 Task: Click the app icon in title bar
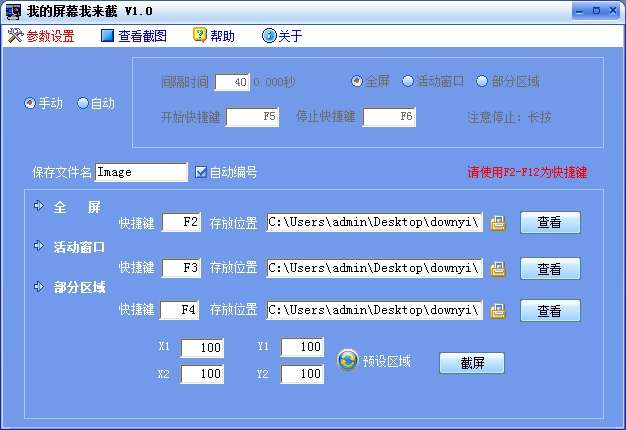click(14, 12)
